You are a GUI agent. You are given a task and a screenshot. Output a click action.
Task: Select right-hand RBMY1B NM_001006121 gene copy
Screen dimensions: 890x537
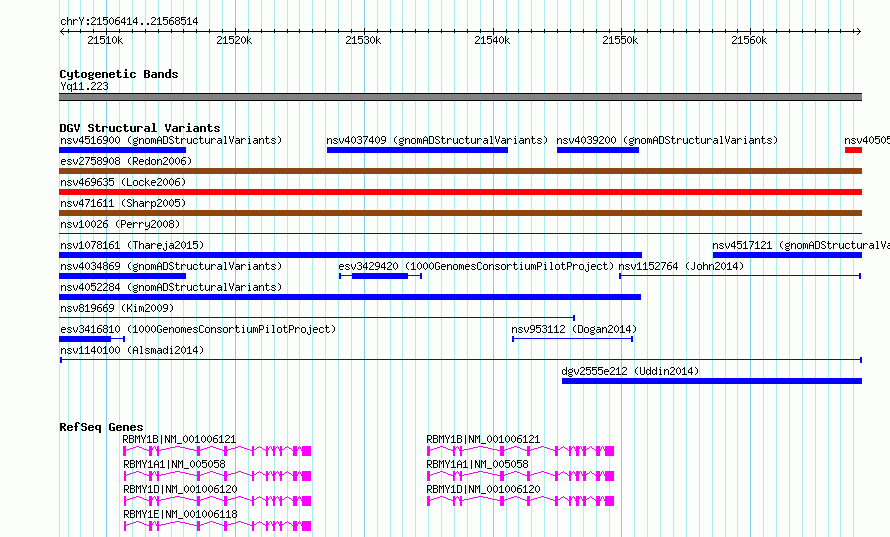pos(520,451)
